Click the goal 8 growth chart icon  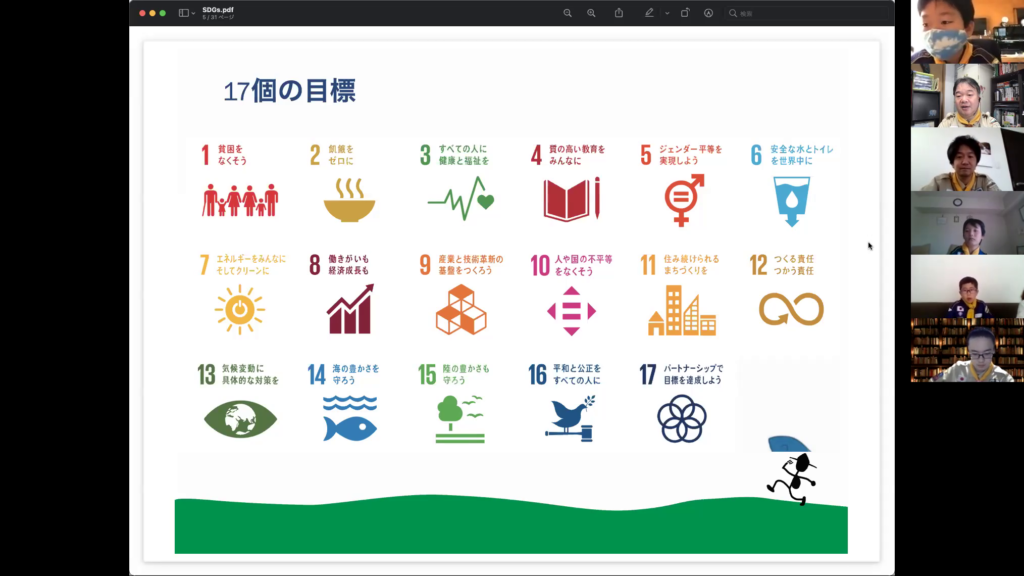point(350,309)
